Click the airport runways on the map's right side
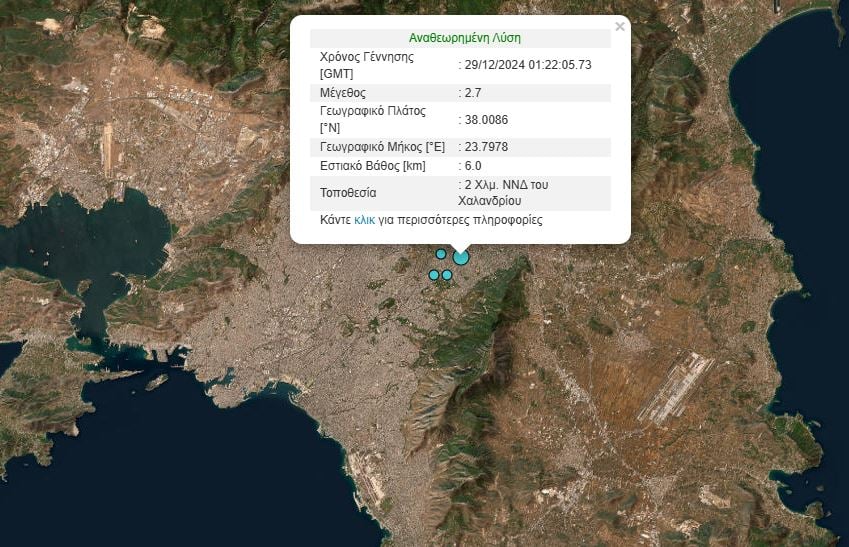The height and width of the screenshot is (547, 849). click(675, 387)
